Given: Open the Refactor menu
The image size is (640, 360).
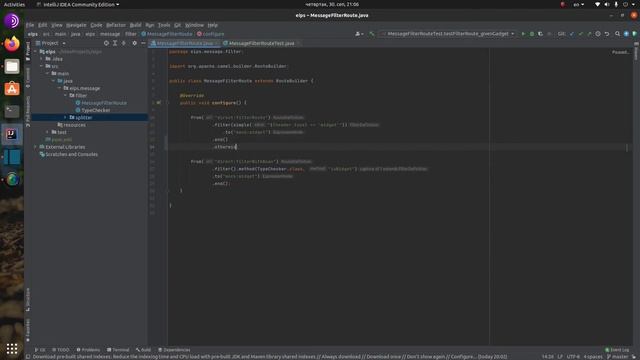Looking at the screenshot, I should (116, 25).
